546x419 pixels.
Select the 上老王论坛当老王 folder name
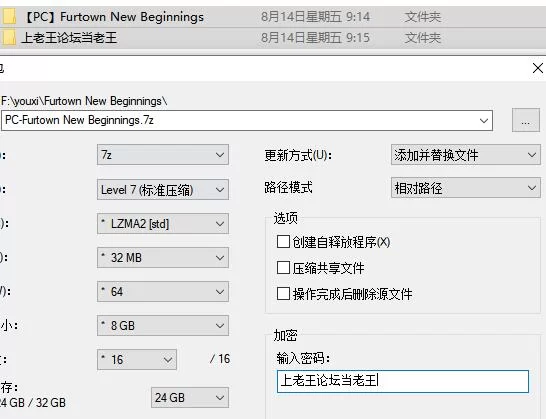click(69, 38)
